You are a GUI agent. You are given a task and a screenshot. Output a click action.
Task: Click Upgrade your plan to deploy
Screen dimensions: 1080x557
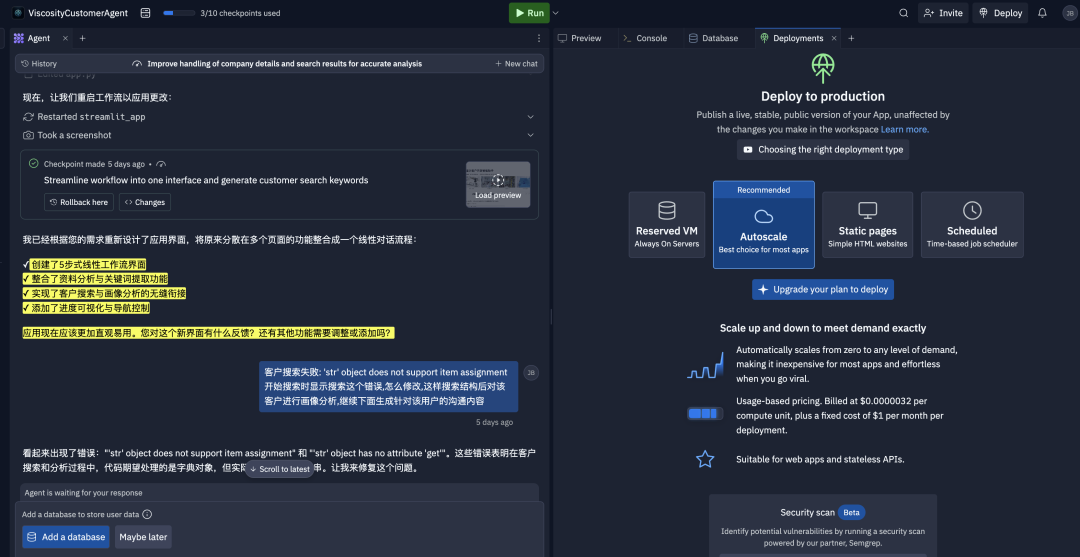(x=822, y=289)
